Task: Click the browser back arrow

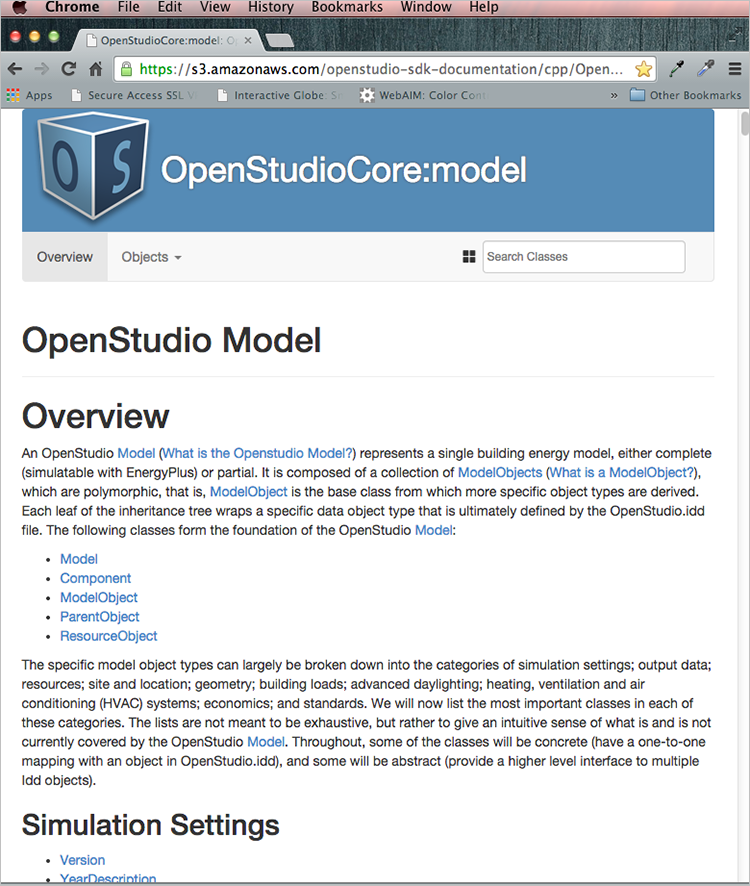Action: pos(15,69)
